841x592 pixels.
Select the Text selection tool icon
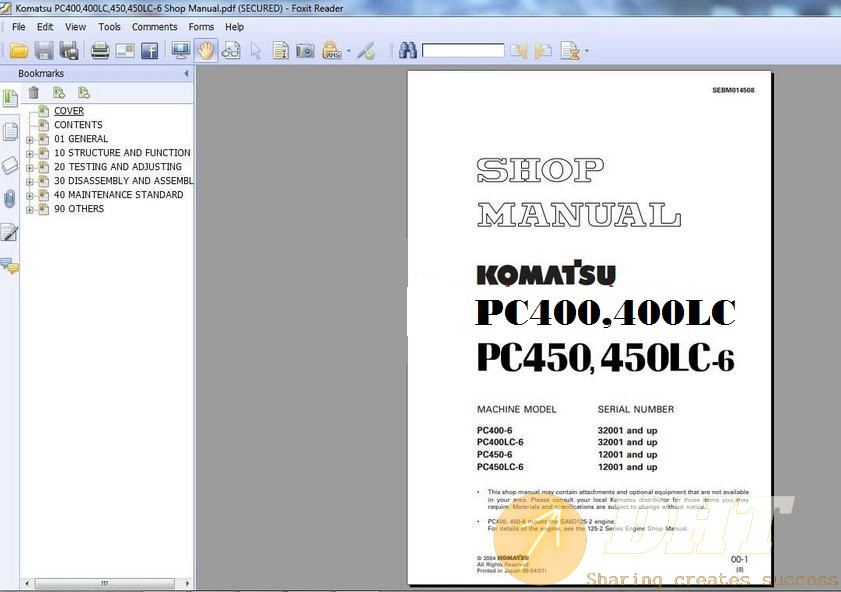pos(281,51)
